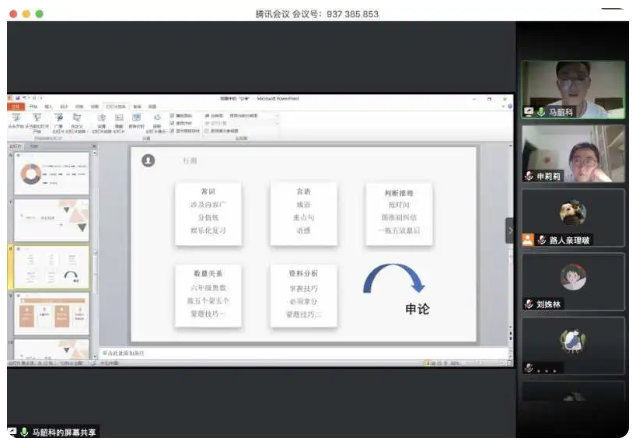This screenshot has width=639, height=445.
Task: Click the notes area below the slide
Action: (300, 353)
